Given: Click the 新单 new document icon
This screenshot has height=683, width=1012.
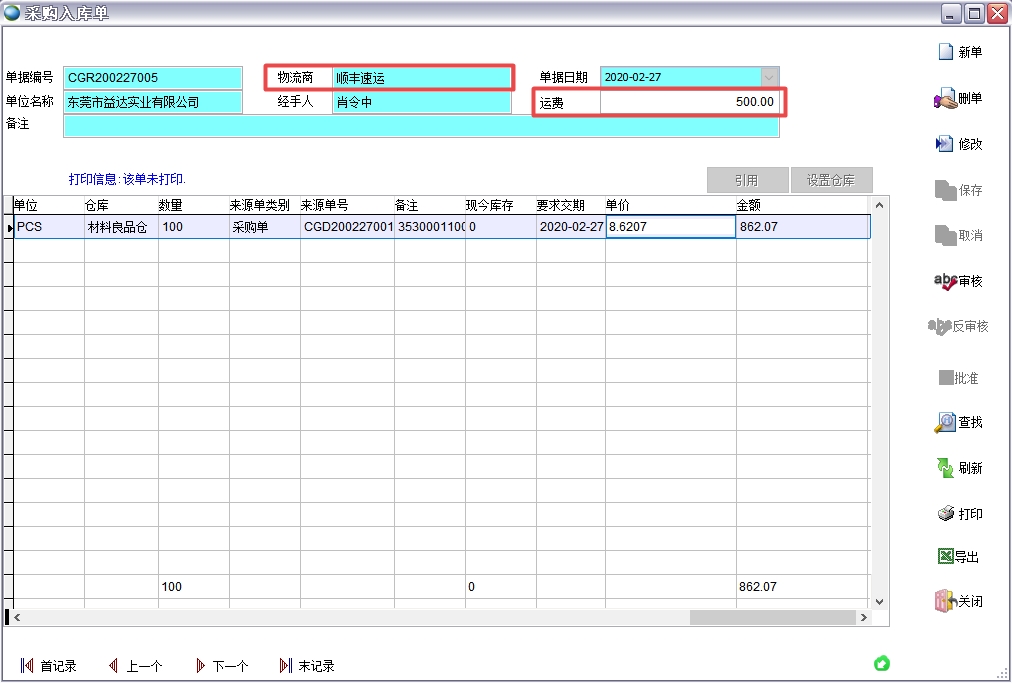Looking at the screenshot, I should (x=945, y=52).
